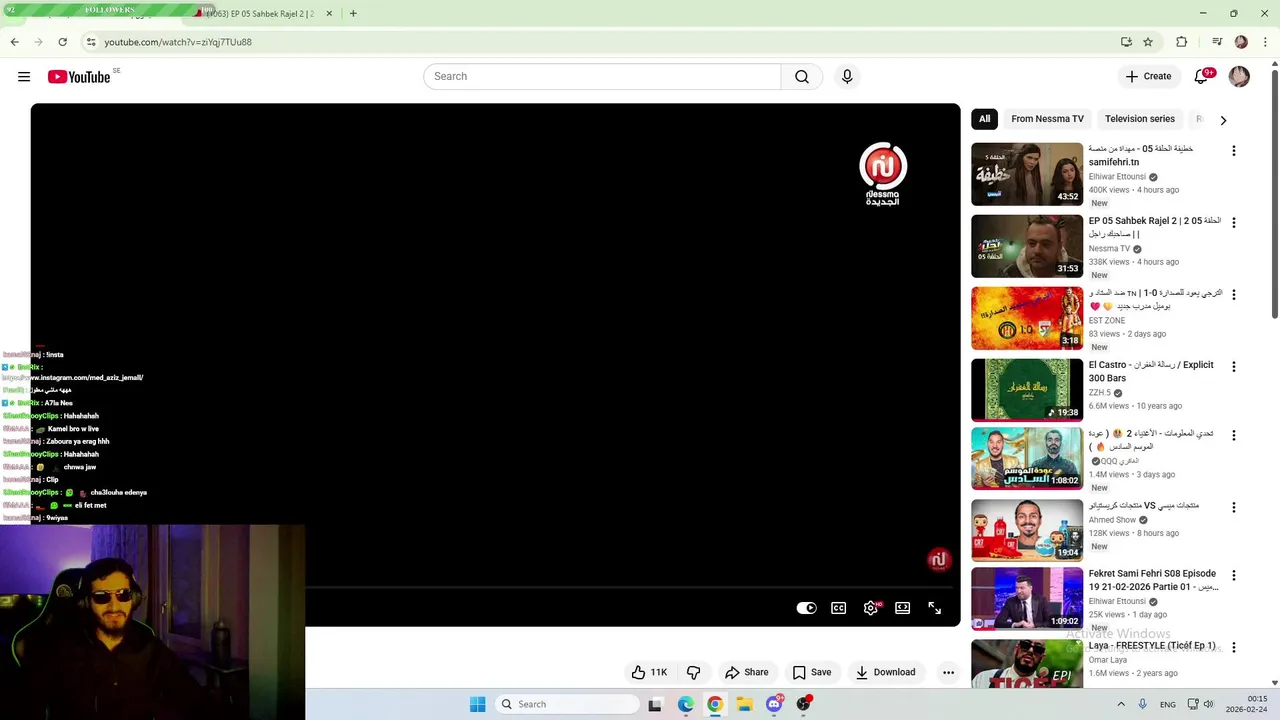Screen dimensions: 1280x720
Task: Open Fekret Sami Fehri S08 Episode title
Action: point(1154,581)
